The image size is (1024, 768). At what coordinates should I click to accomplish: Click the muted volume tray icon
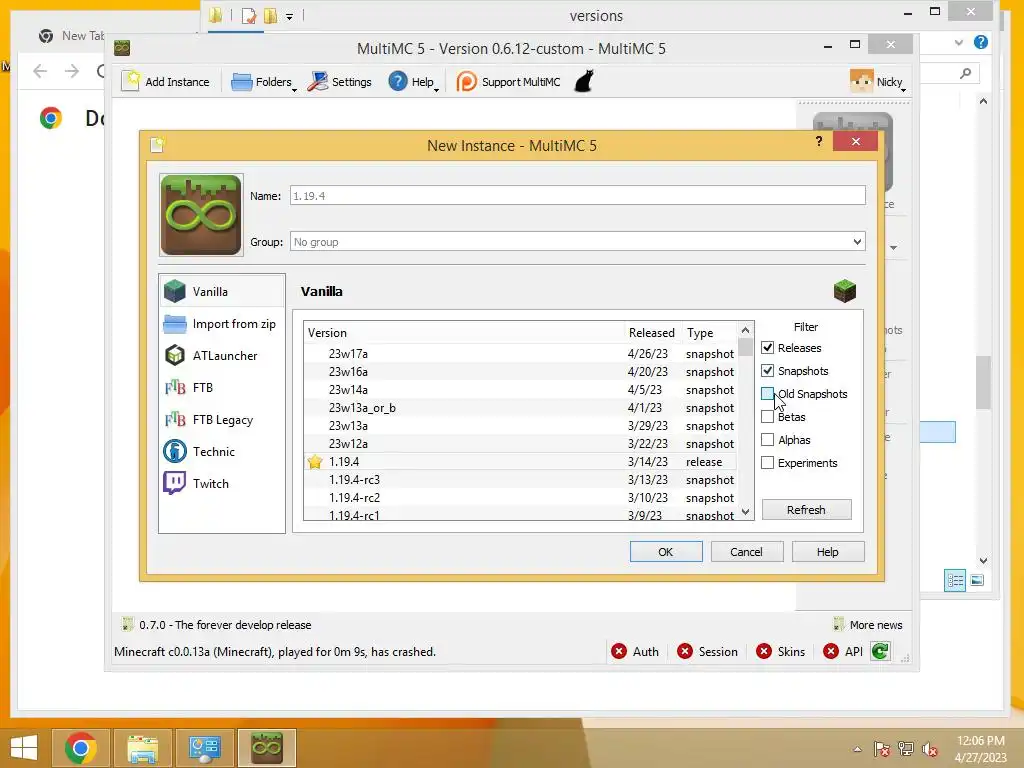click(930, 749)
